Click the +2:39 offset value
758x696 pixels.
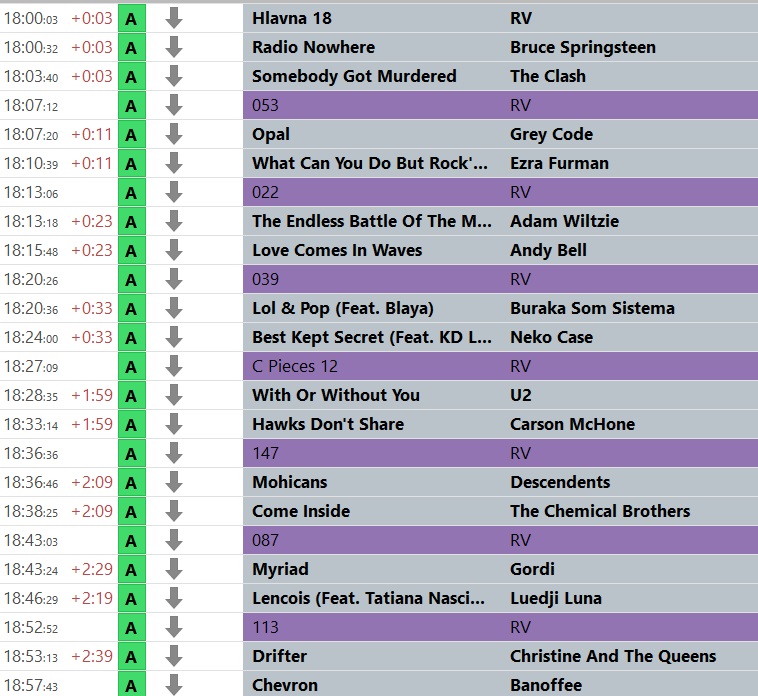click(92, 656)
